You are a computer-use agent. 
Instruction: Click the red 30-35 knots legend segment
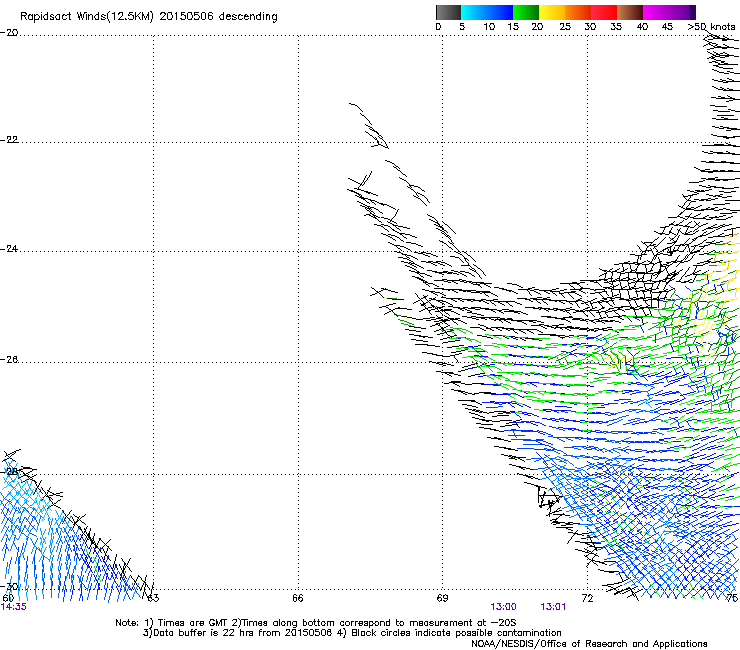click(x=604, y=12)
